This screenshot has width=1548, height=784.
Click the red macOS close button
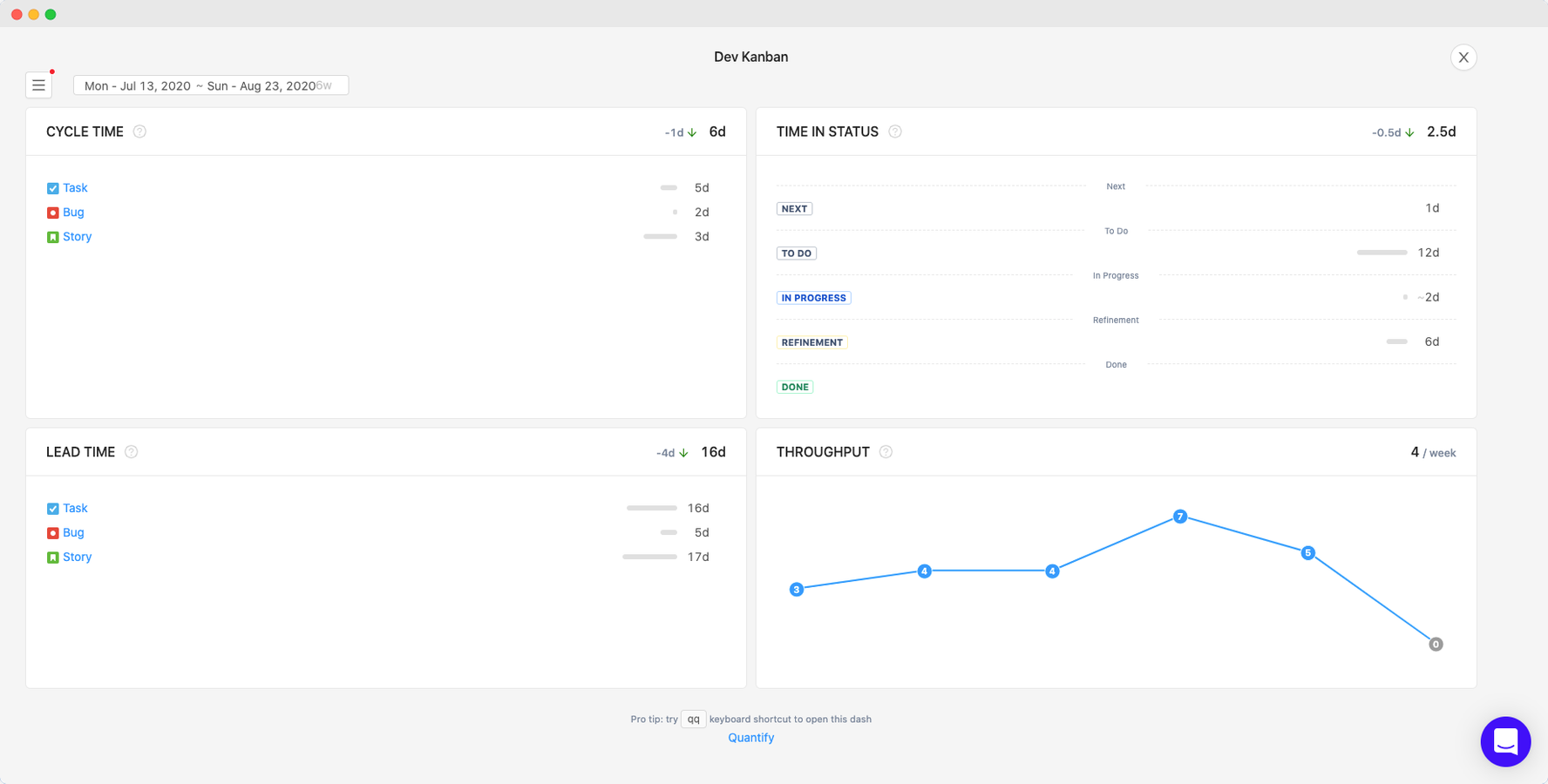click(17, 14)
